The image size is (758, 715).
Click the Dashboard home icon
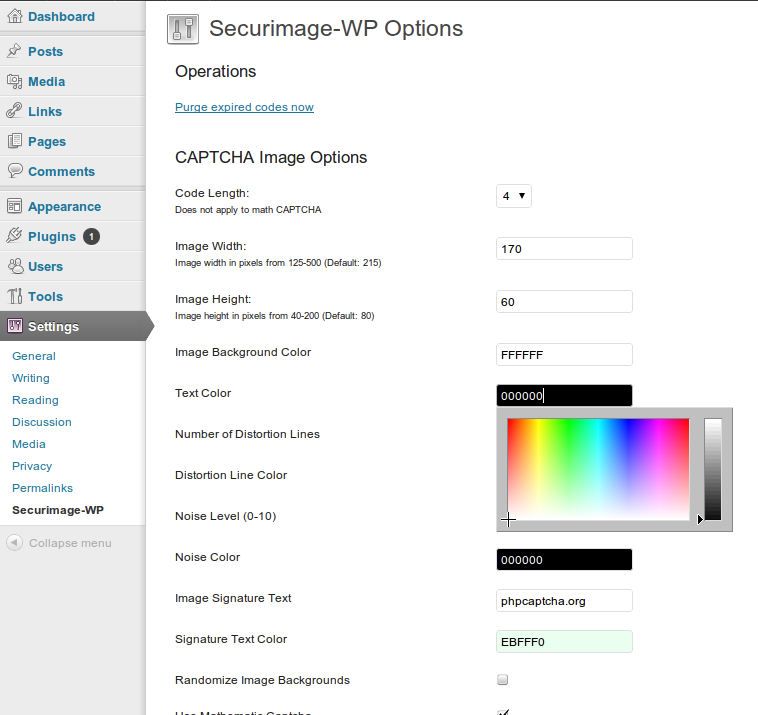15,16
